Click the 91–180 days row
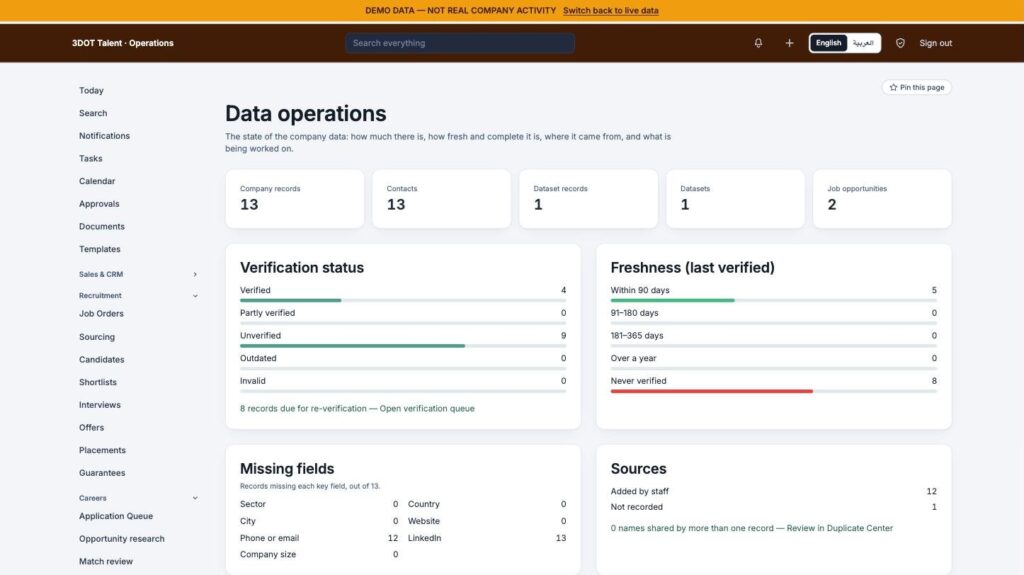This screenshot has width=1024, height=575. (774, 314)
